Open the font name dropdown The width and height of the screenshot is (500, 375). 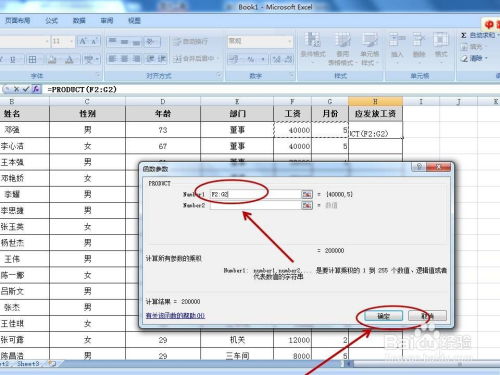(x=47, y=41)
